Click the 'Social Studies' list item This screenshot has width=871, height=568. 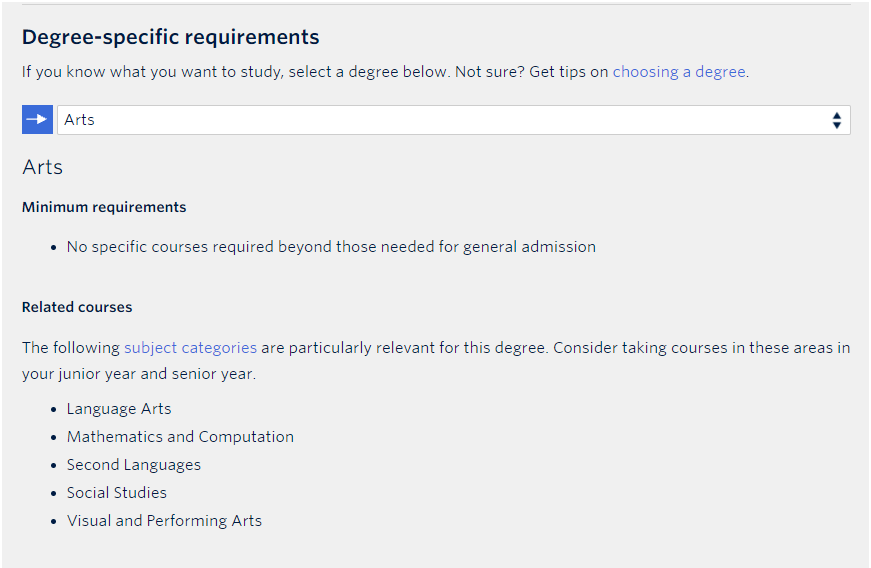117,492
